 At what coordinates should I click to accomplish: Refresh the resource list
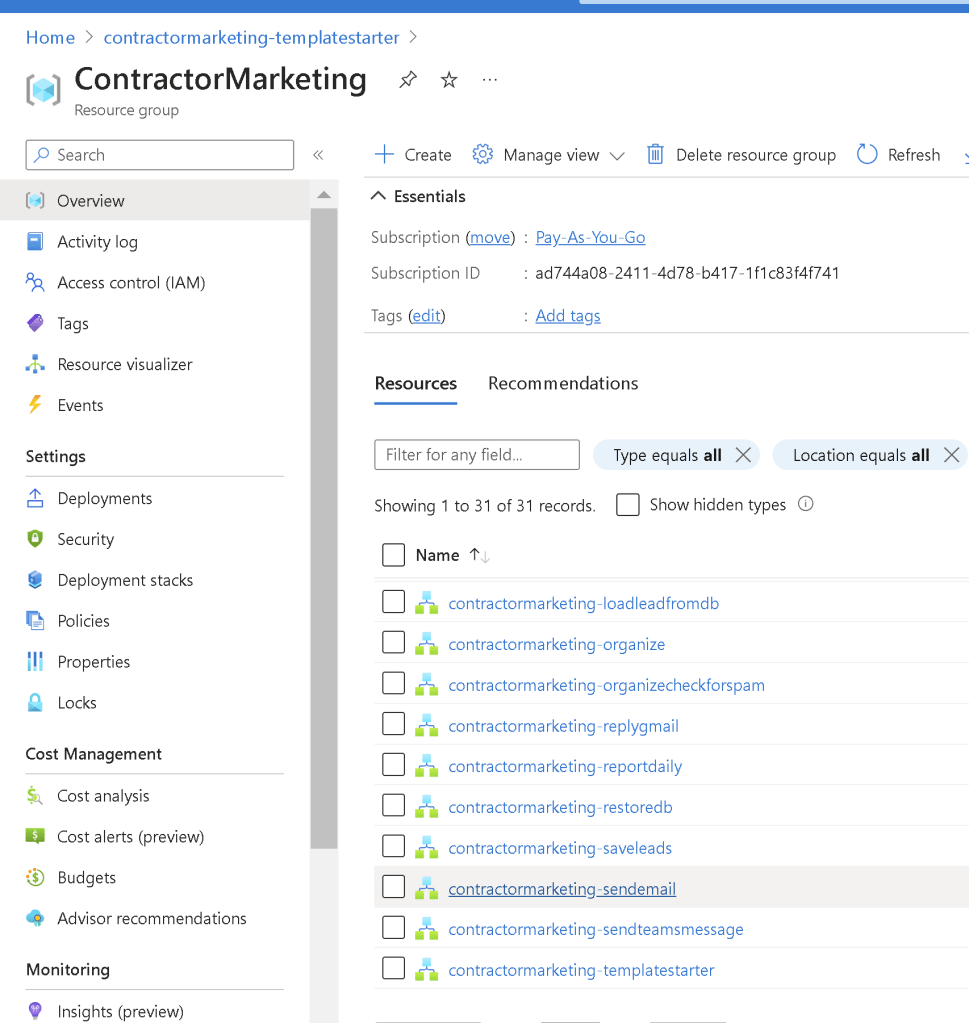click(899, 155)
